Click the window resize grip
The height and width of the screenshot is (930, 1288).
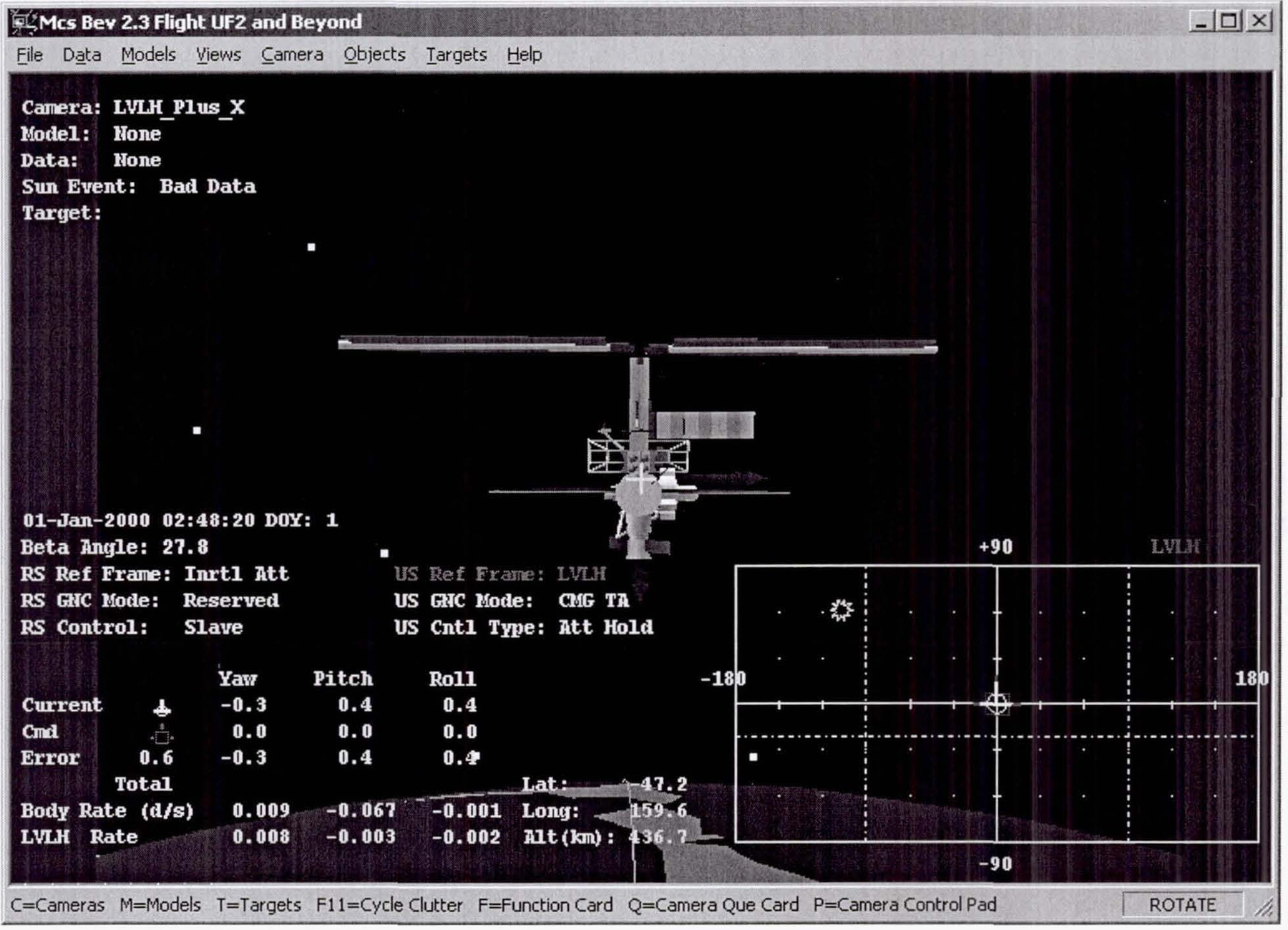[1264, 908]
